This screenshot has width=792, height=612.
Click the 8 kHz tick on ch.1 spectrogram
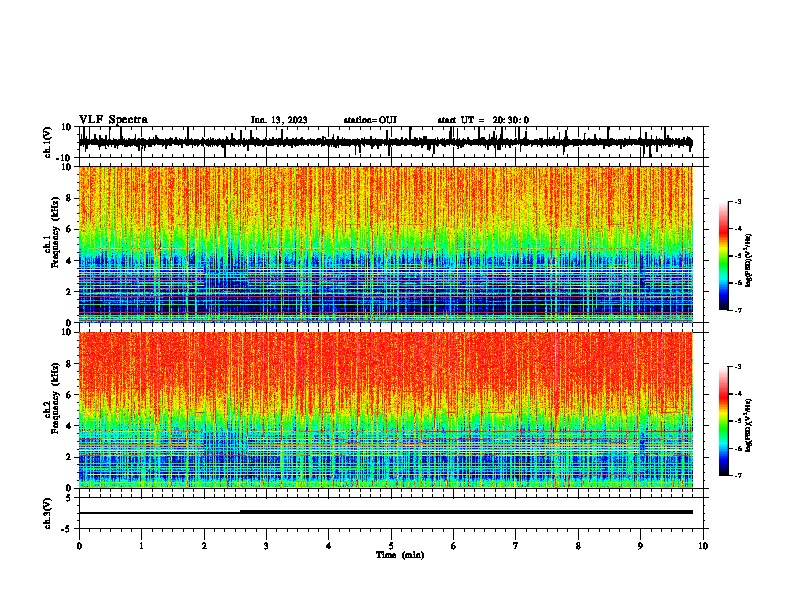click(69, 198)
